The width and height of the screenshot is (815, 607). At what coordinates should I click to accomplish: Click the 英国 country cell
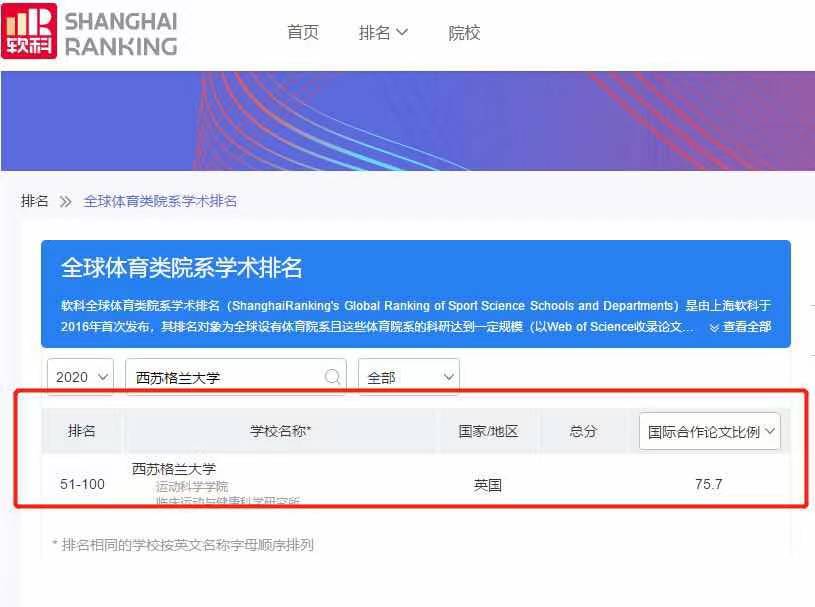[x=488, y=485]
